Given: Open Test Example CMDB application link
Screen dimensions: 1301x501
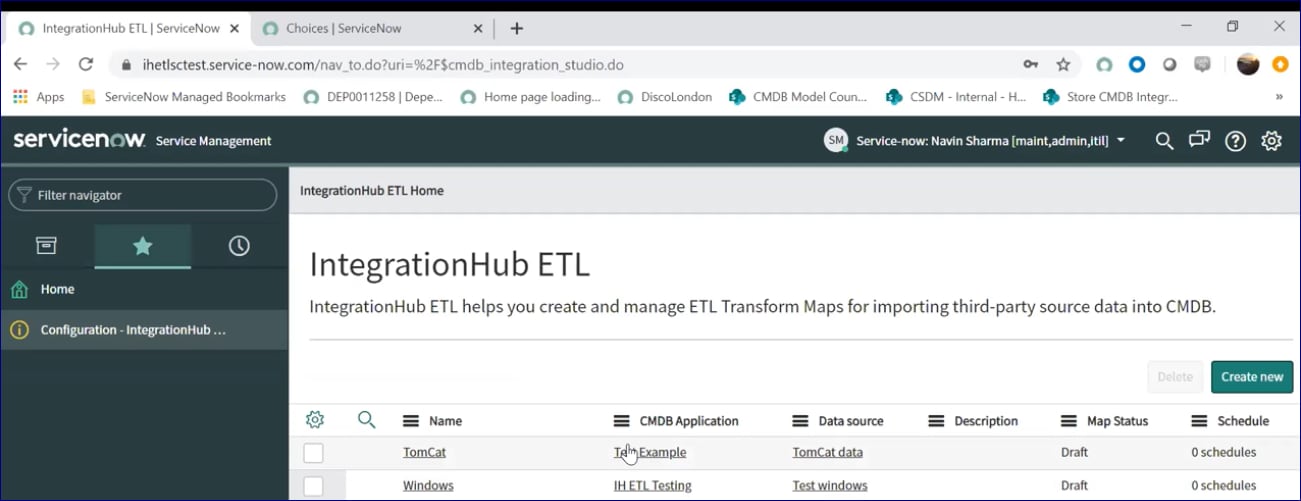Looking at the screenshot, I should click(650, 452).
